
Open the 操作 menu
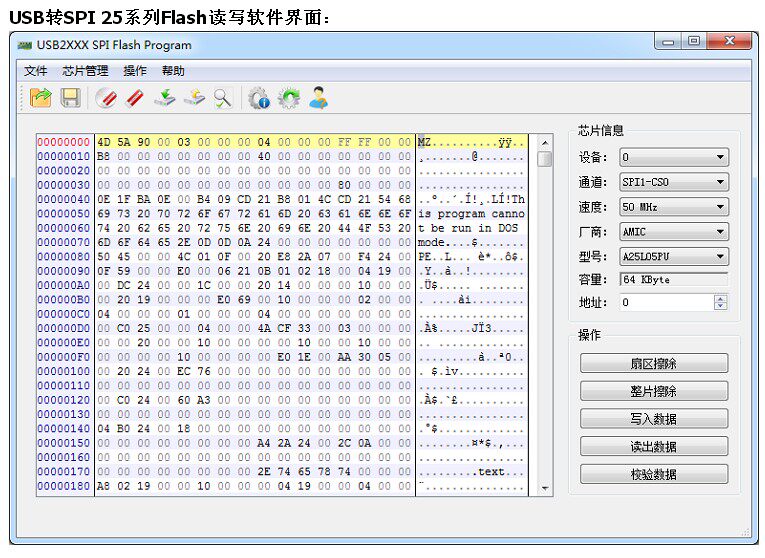(x=135, y=71)
